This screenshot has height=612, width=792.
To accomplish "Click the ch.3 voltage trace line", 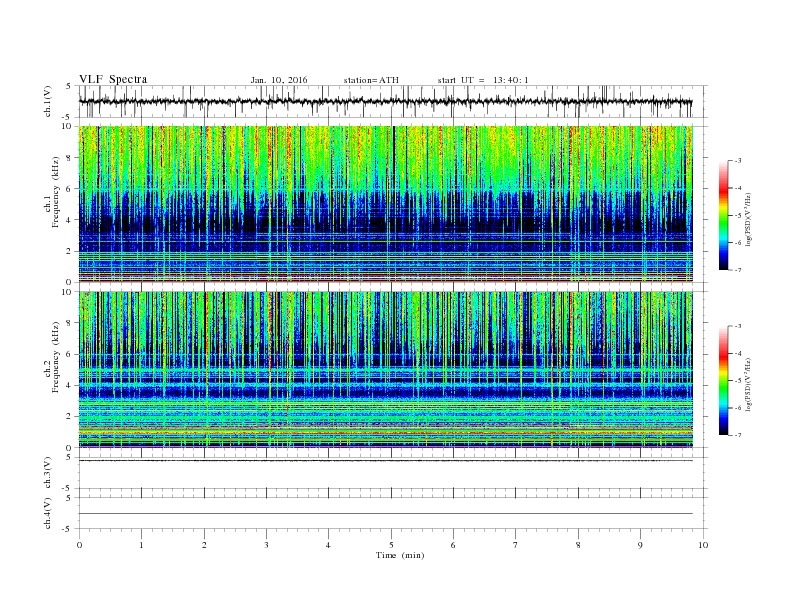I will tap(385, 461).
